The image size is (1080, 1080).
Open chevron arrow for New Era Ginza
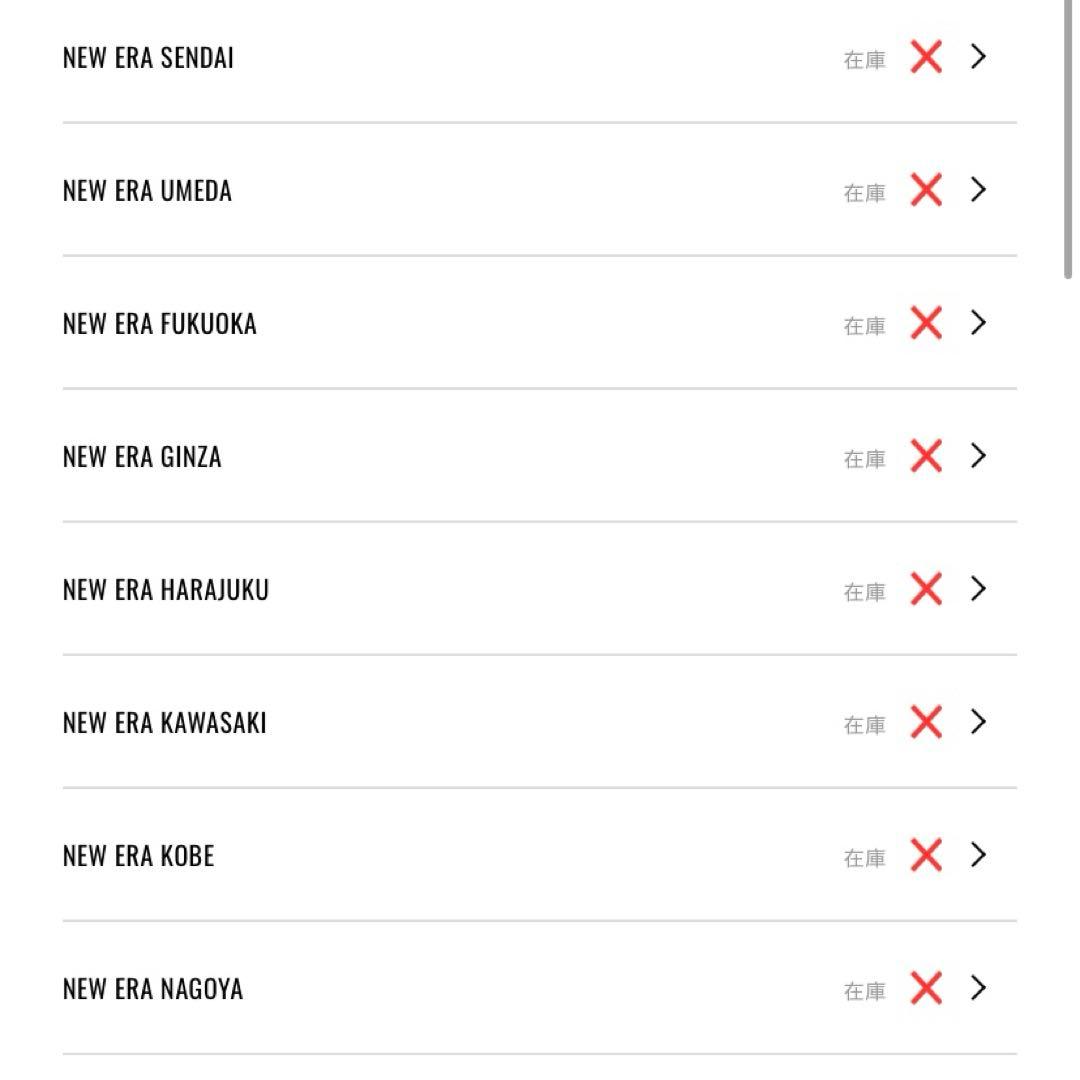[x=978, y=456]
